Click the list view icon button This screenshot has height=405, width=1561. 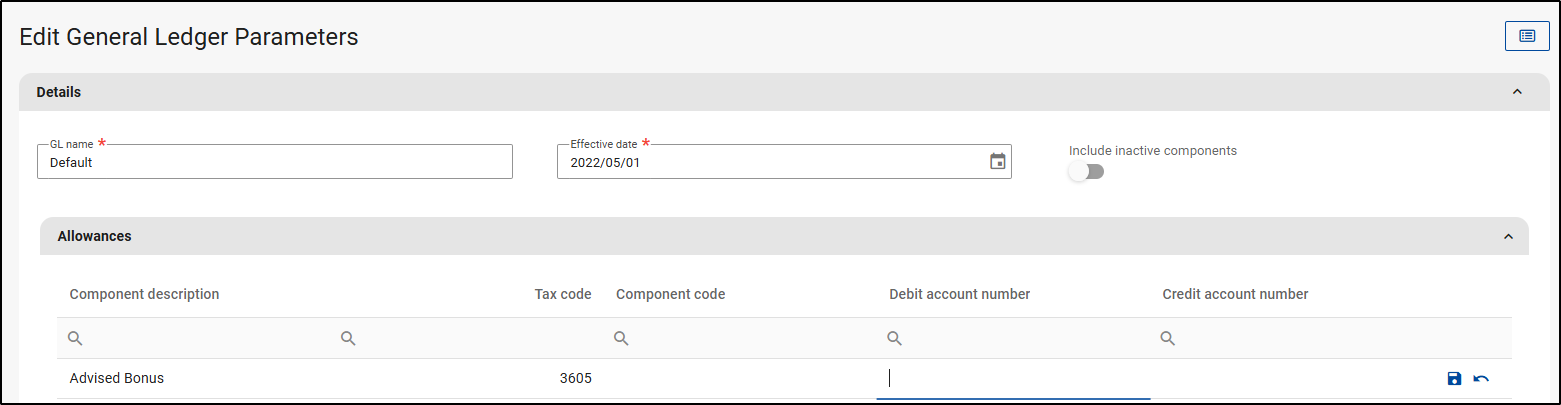[1527, 36]
